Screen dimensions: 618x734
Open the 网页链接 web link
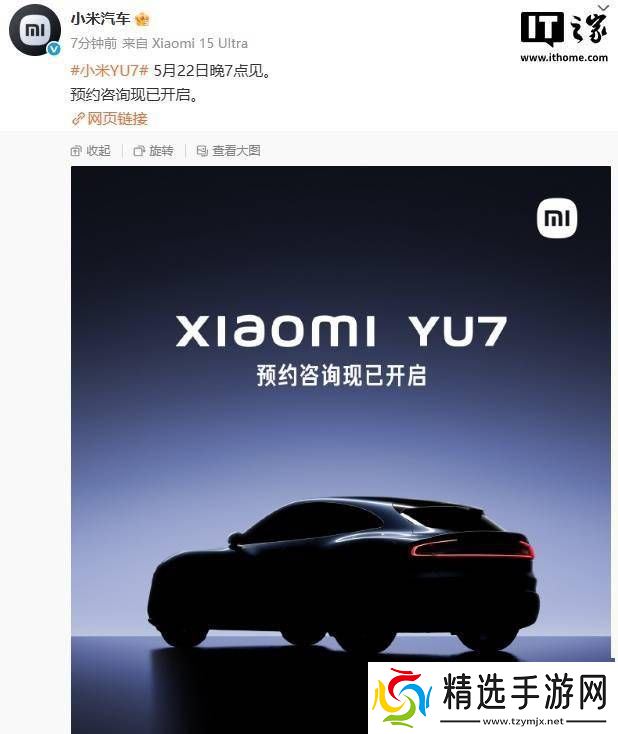point(118,119)
